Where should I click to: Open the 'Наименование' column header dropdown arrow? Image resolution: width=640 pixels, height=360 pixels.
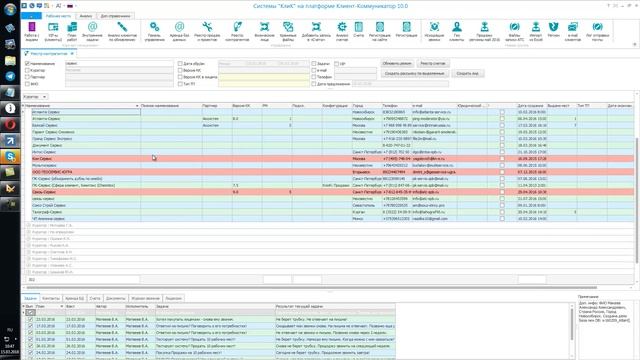(137, 106)
